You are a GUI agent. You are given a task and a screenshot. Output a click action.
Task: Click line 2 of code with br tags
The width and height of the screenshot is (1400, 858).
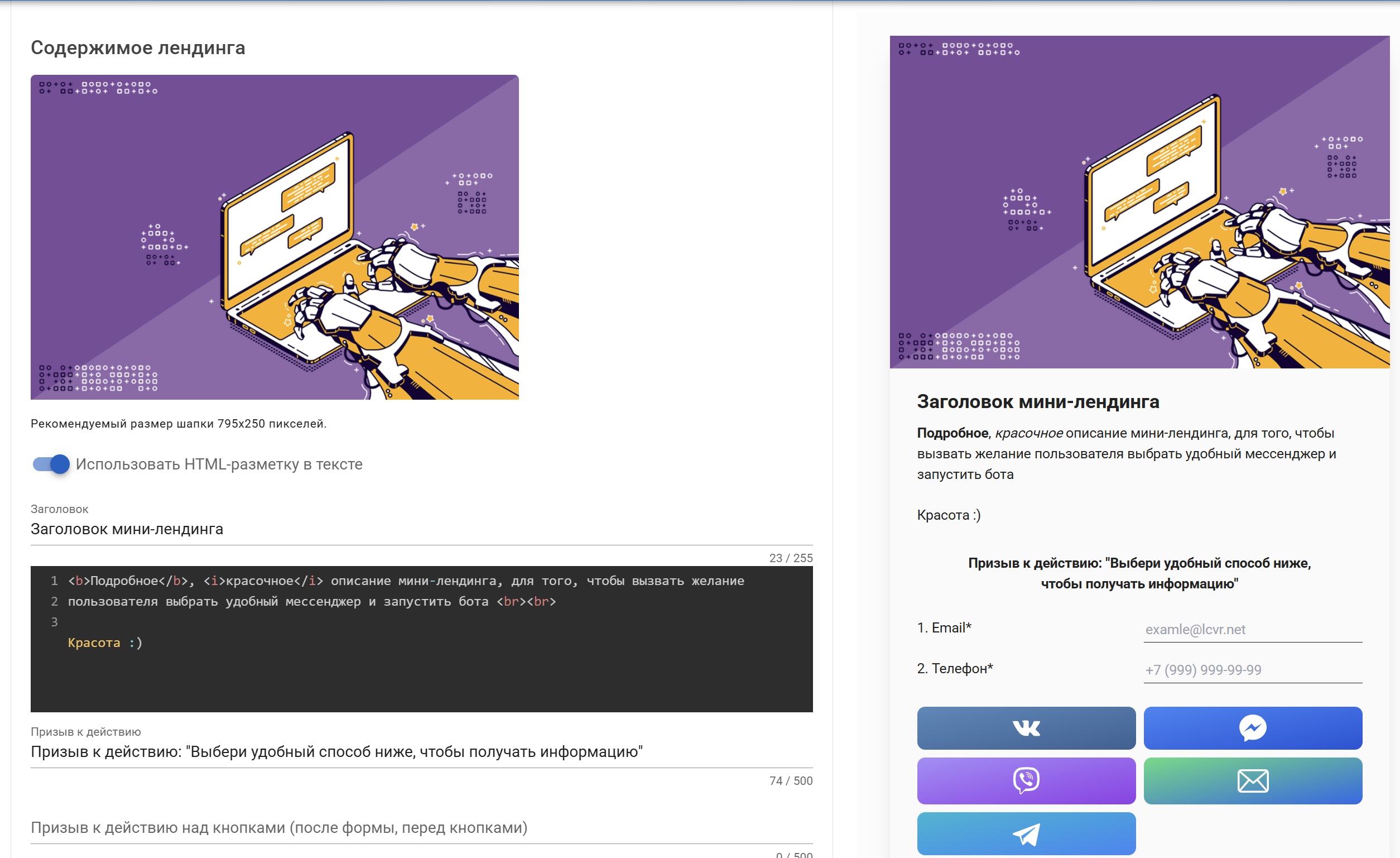(311, 602)
